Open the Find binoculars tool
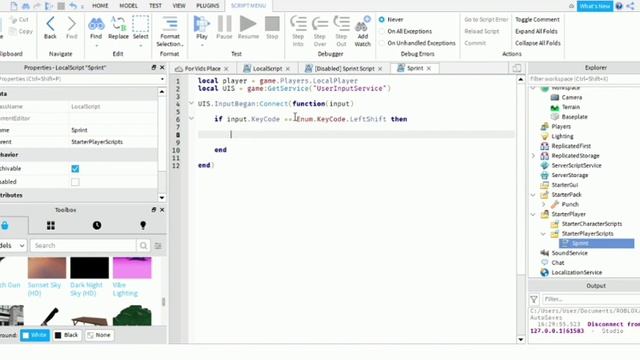The width and height of the screenshot is (640, 360). click(96, 24)
